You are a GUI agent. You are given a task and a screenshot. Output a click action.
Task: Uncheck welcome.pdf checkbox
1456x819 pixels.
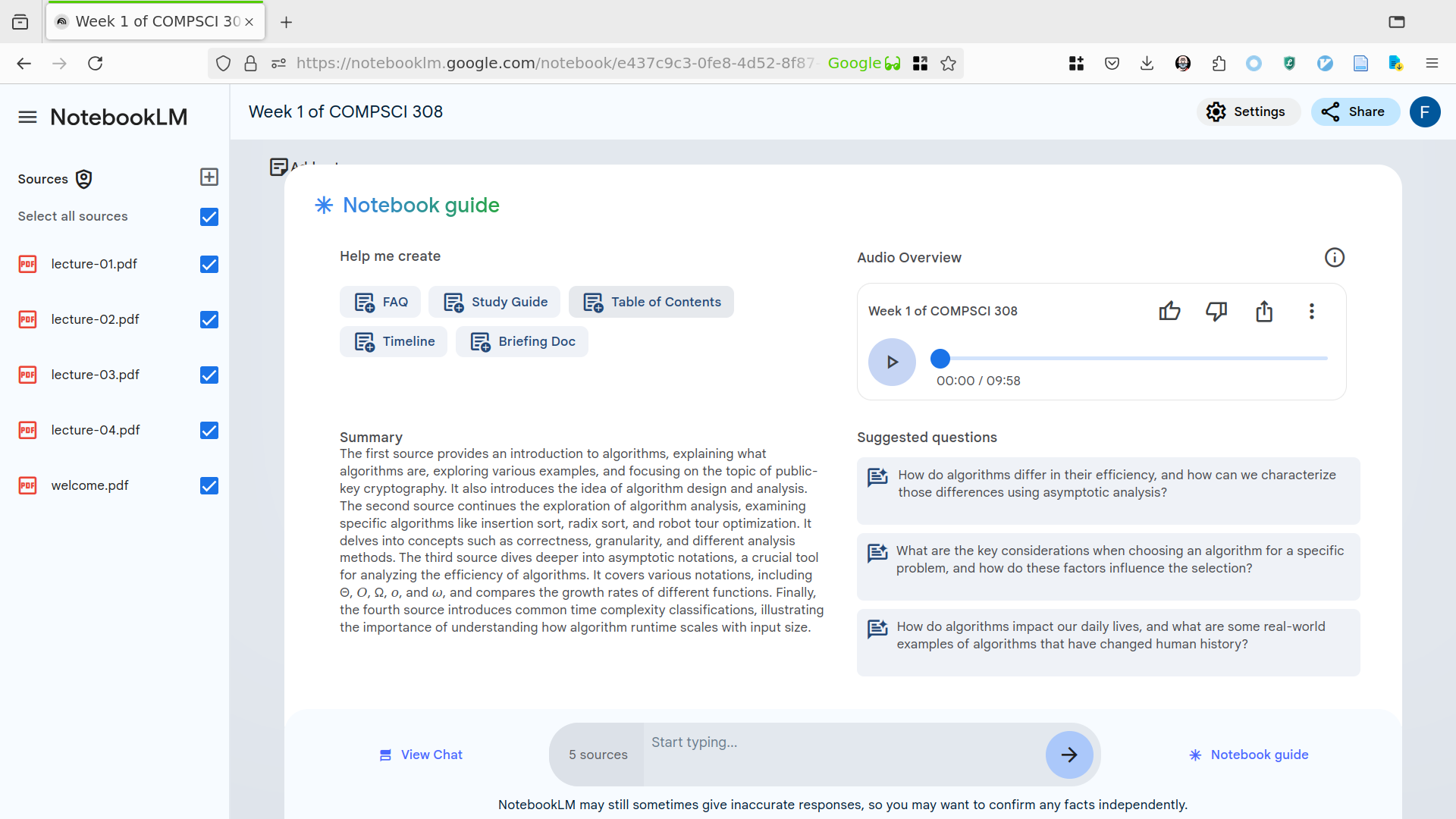tap(209, 485)
